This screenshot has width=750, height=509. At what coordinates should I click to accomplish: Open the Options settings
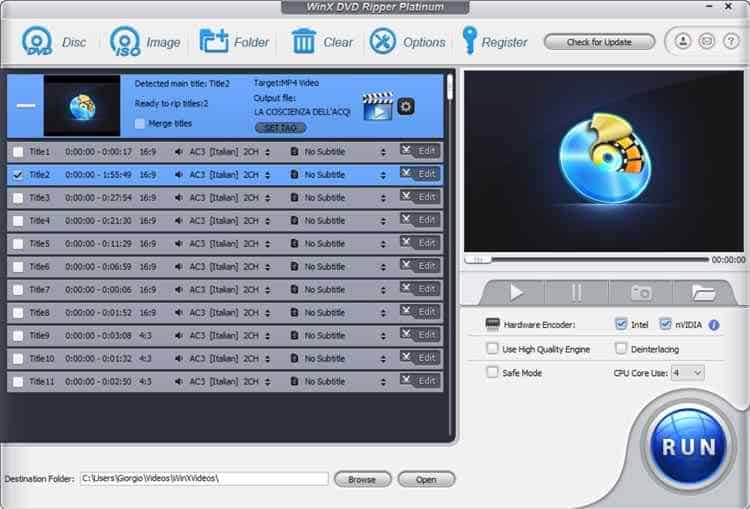coord(383,42)
